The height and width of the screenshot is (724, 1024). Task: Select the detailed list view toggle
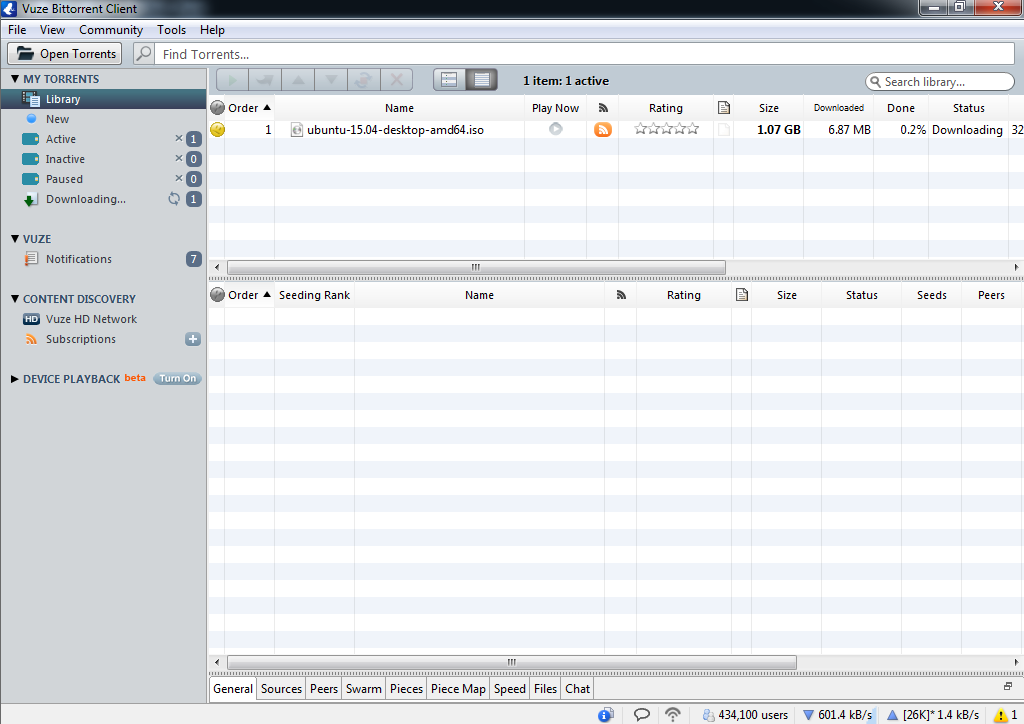tap(482, 80)
